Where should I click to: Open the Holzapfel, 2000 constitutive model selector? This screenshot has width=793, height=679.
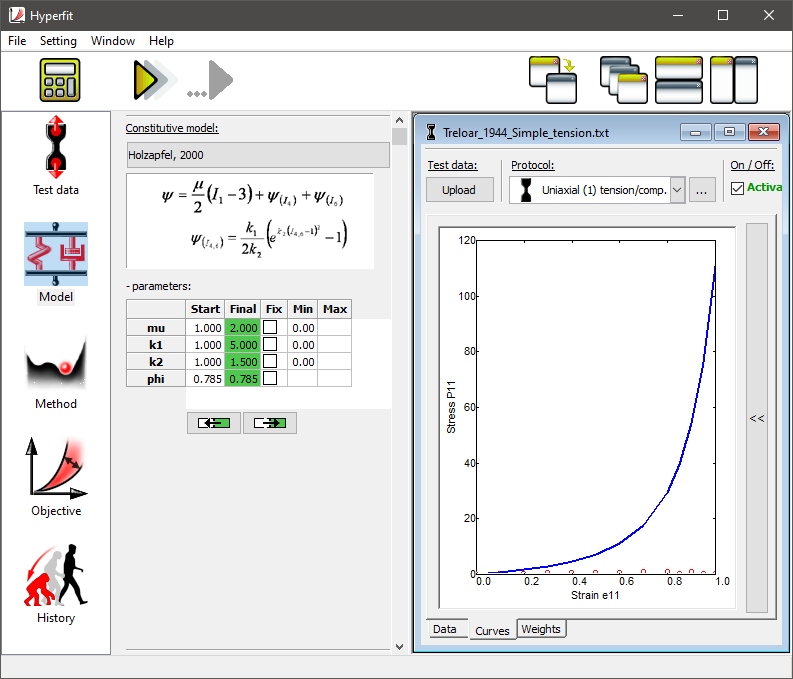(258, 155)
